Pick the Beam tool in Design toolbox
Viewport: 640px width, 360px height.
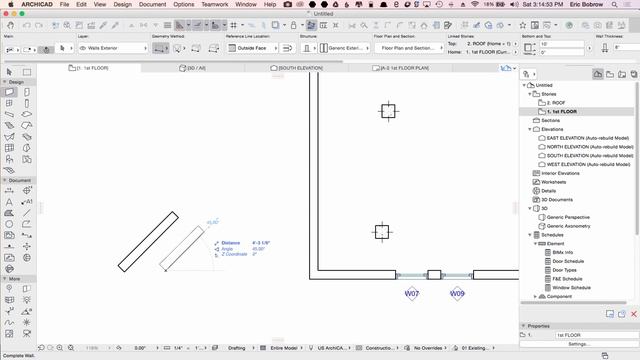[9, 114]
